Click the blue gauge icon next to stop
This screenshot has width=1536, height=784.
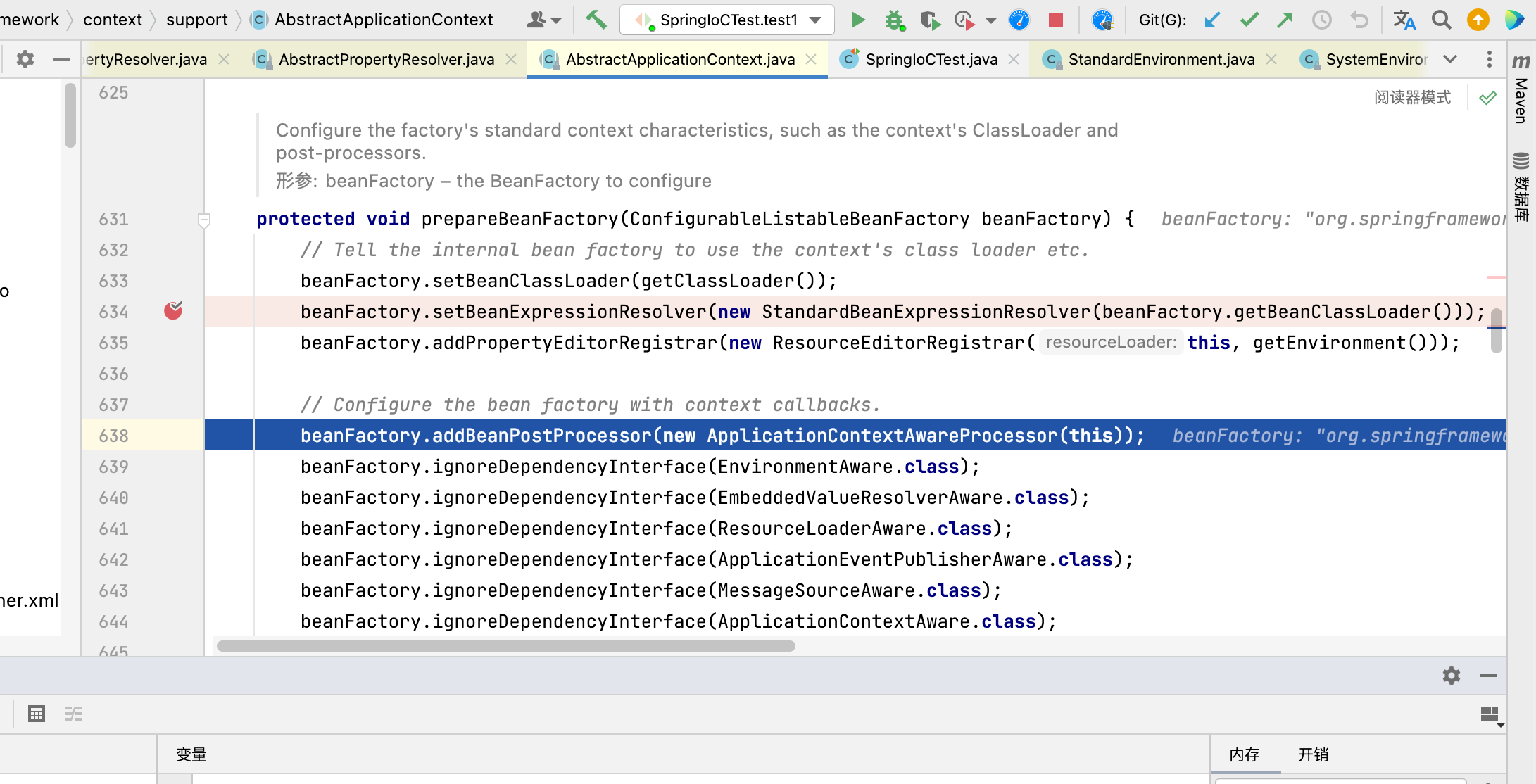click(1019, 20)
